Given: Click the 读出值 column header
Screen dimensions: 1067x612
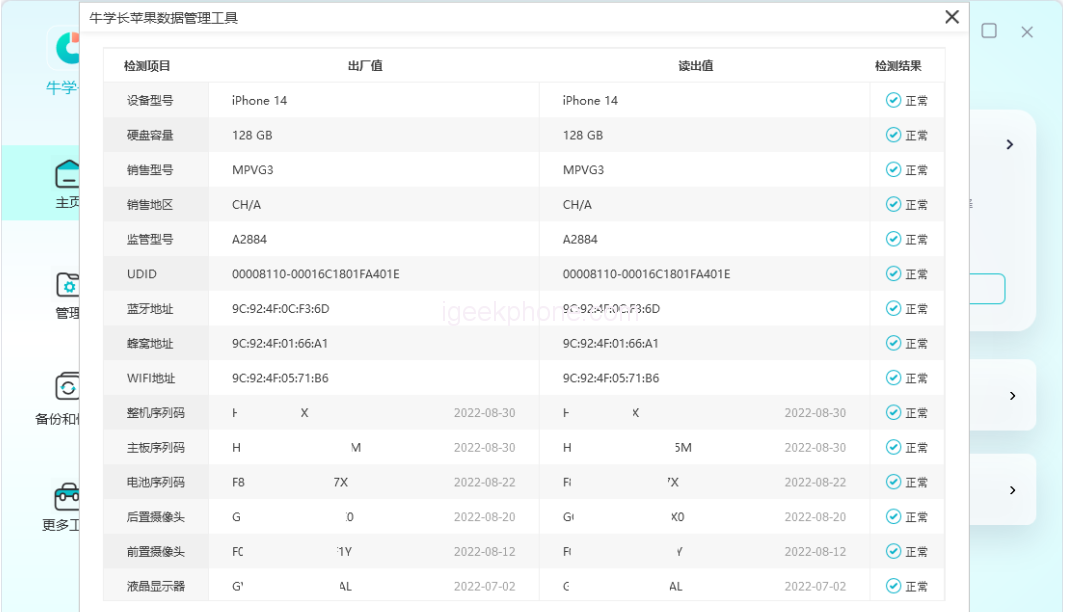Looking at the screenshot, I should 695,66.
